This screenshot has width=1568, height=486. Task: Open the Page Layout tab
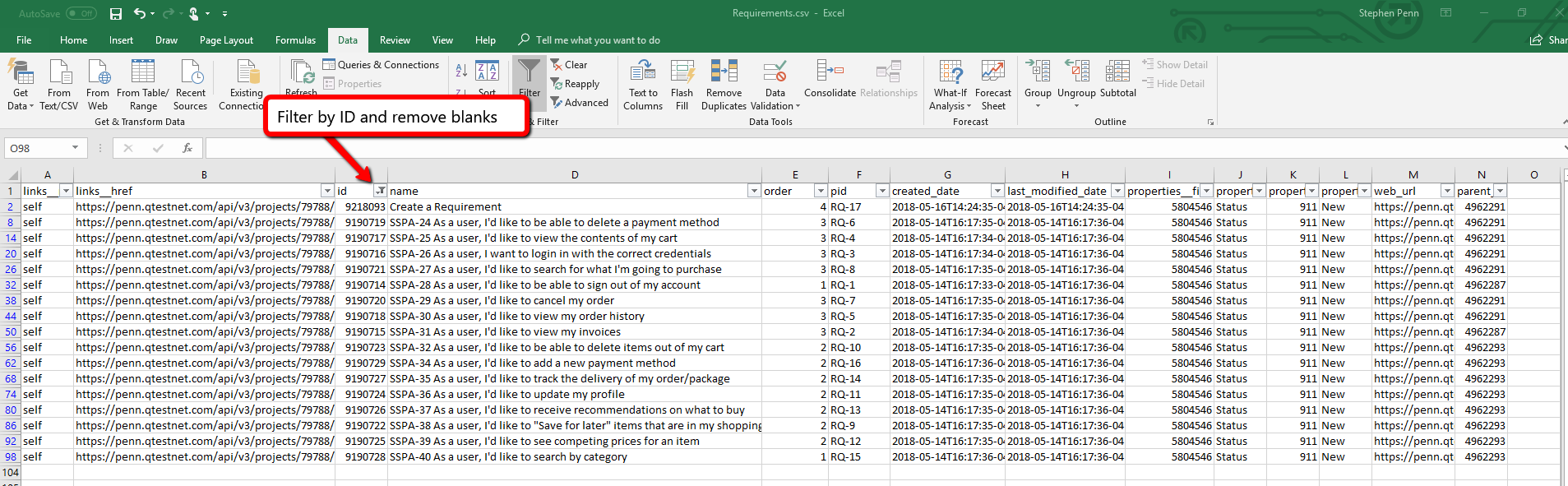click(x=226, y=39)
